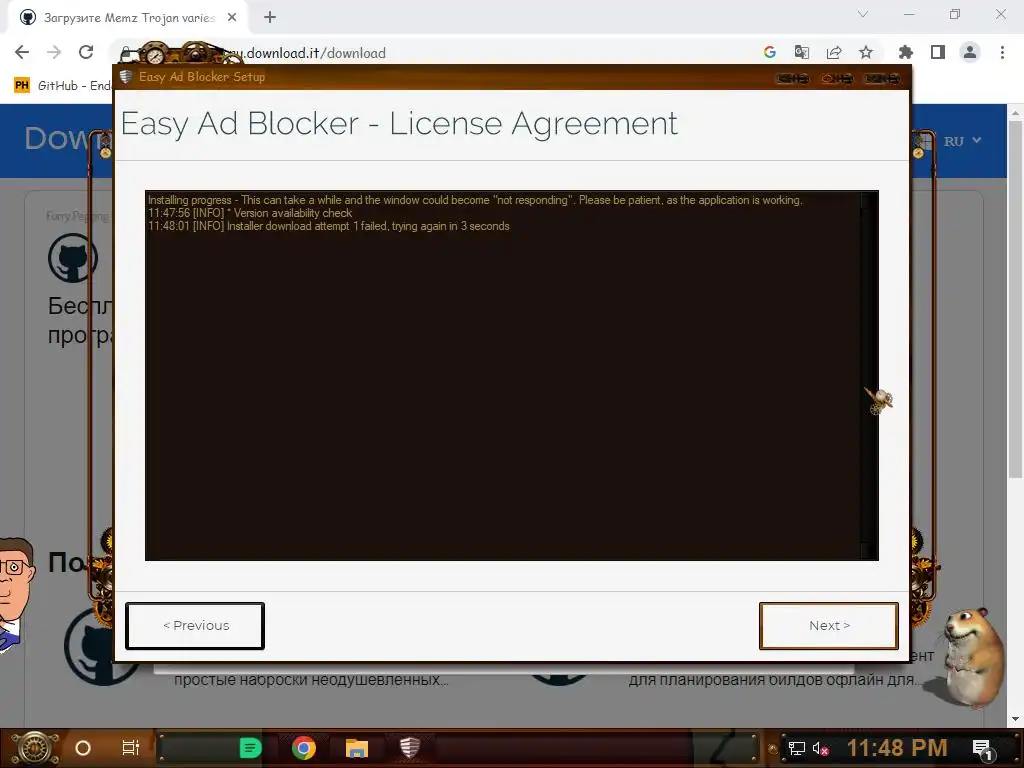Open the notification center icon

coord(983,749)
